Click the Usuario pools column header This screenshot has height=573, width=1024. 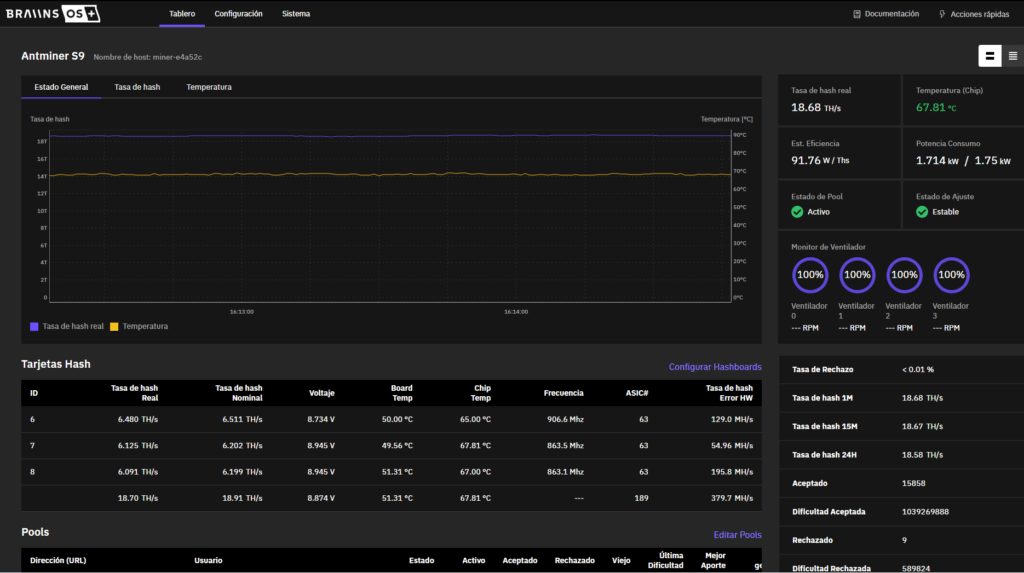click(208, 561)
